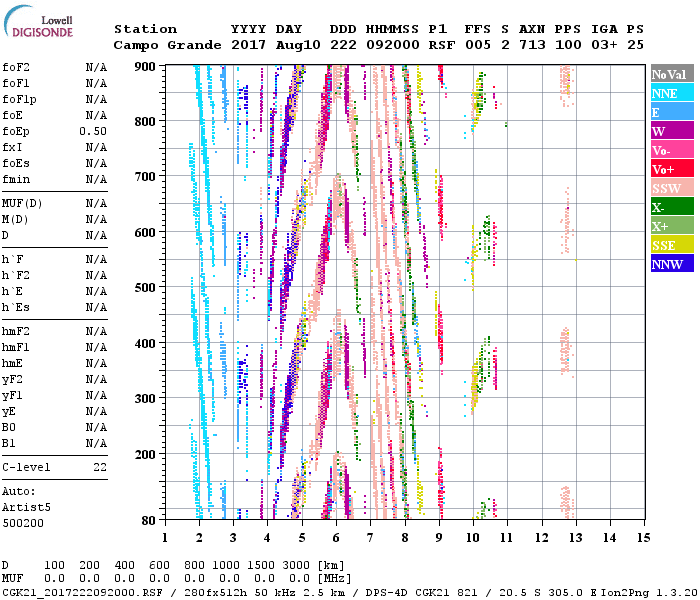Choose the dark green X- legend entry
Viewport: 700px width, 600px height.
(671, 207)
